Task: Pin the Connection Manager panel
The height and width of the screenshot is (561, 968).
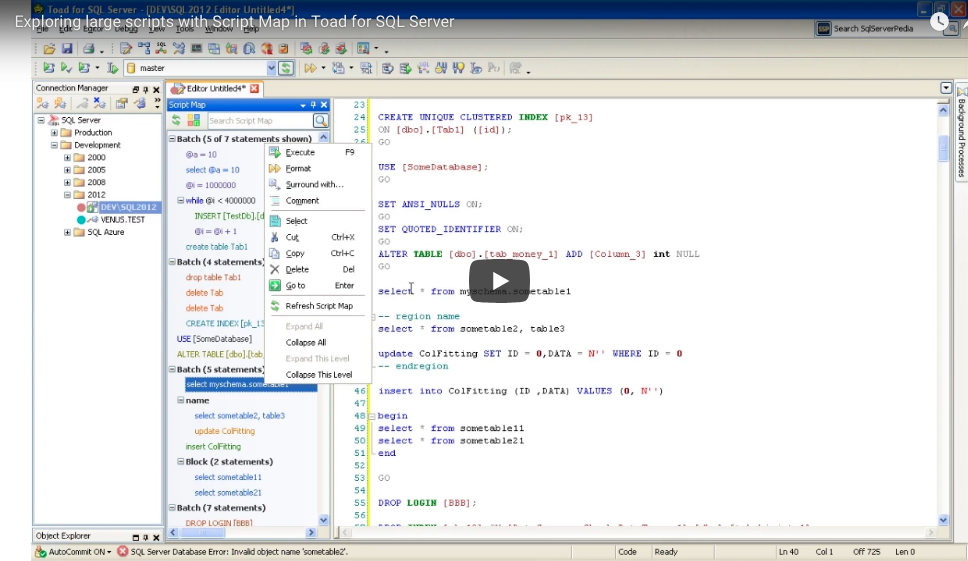Action: click(x=145, y=89)
